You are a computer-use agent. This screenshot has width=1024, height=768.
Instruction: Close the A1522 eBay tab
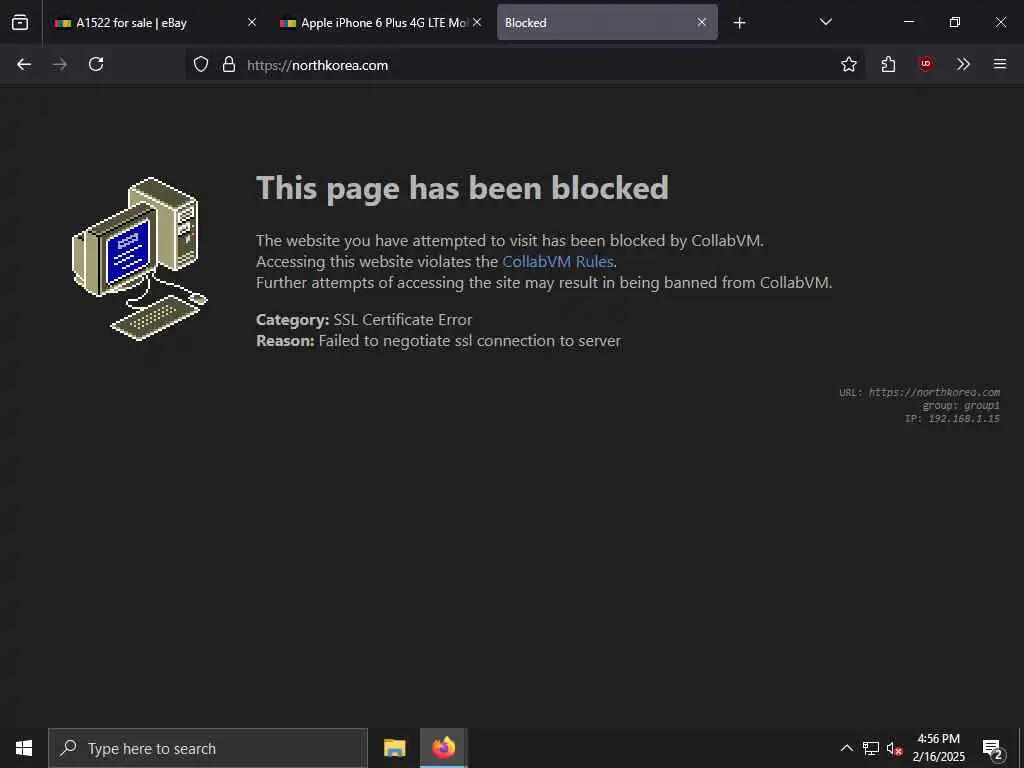tap(252, 22)
